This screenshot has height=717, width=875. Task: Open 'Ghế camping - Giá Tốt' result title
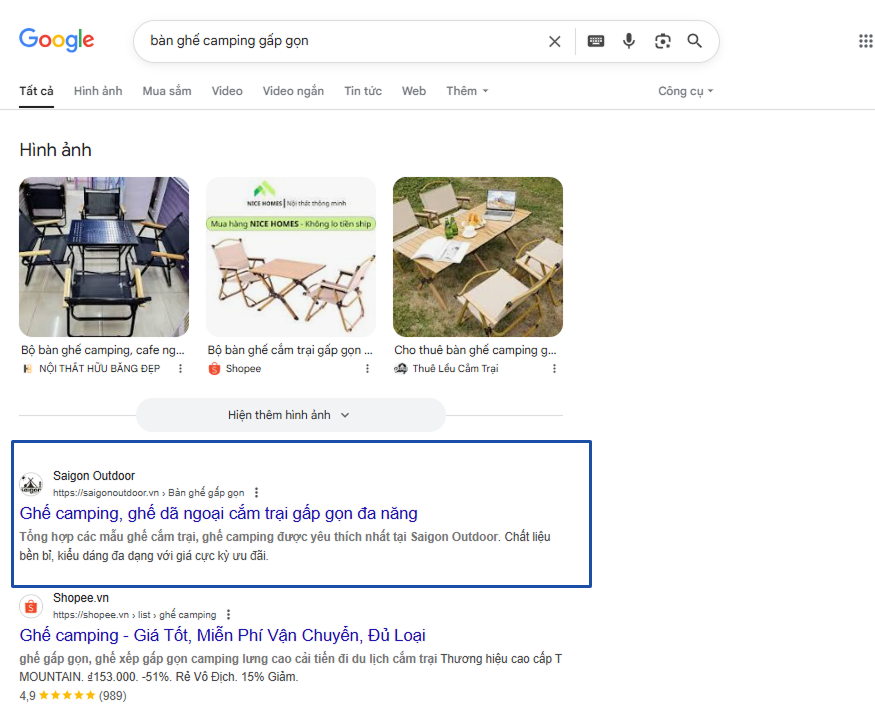tap(223, 636)
